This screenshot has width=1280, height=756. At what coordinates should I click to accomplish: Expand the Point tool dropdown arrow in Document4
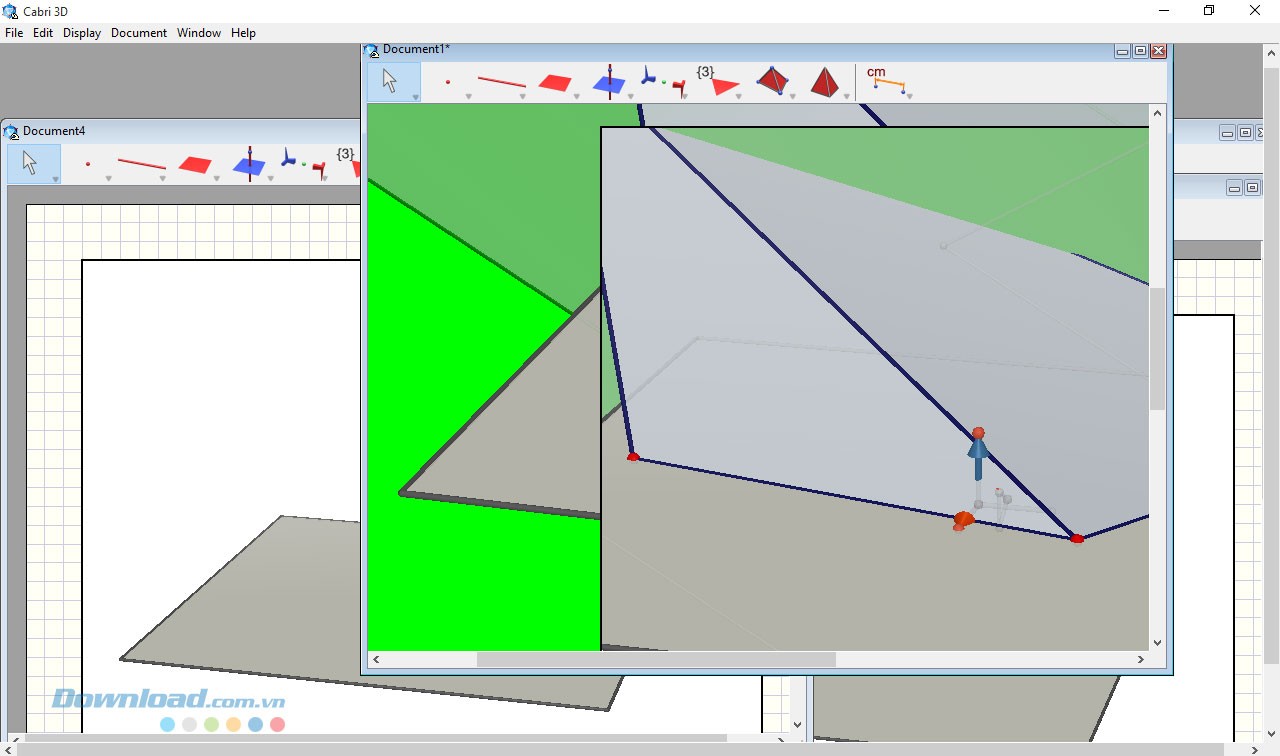(x=108, y=179)
